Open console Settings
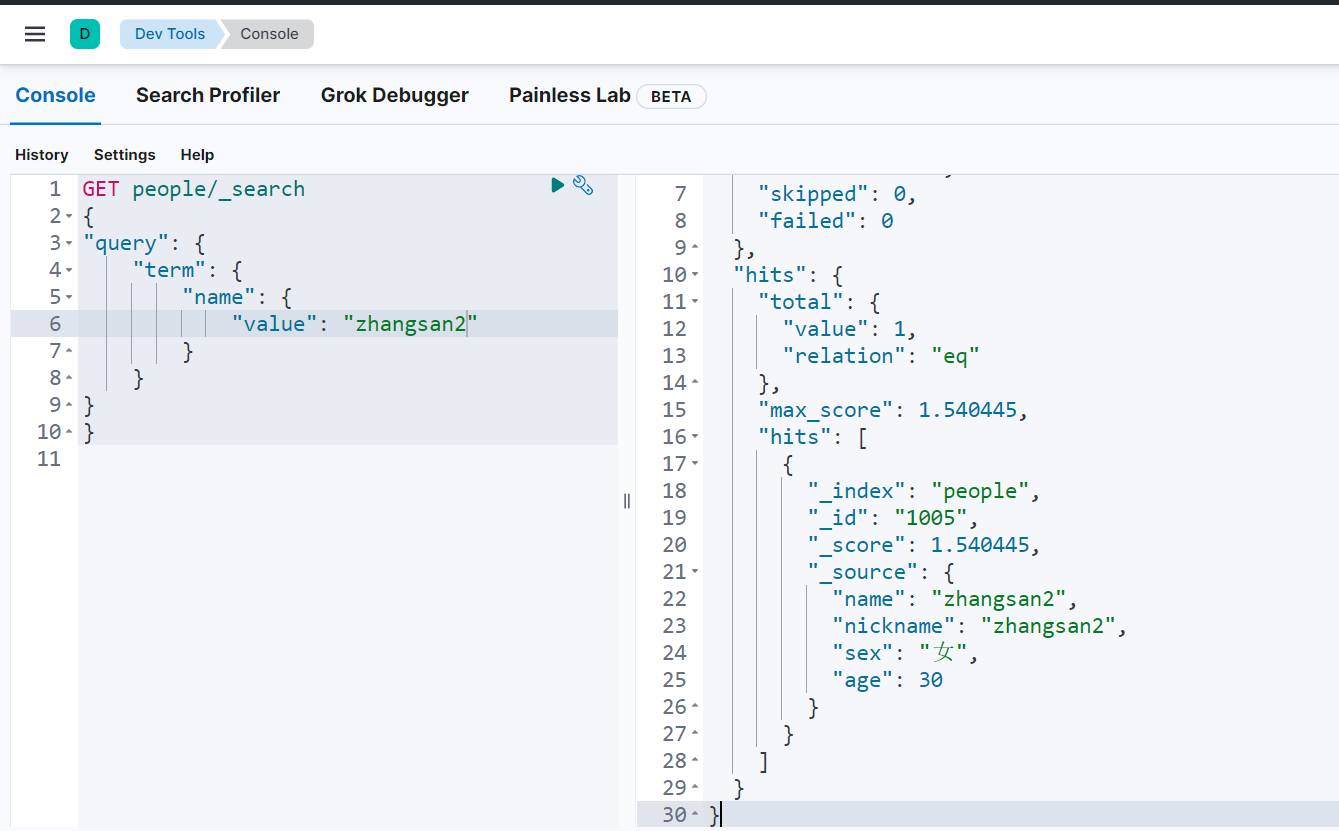This screenshot has width=1339, height=831. [x=125, y=155]
